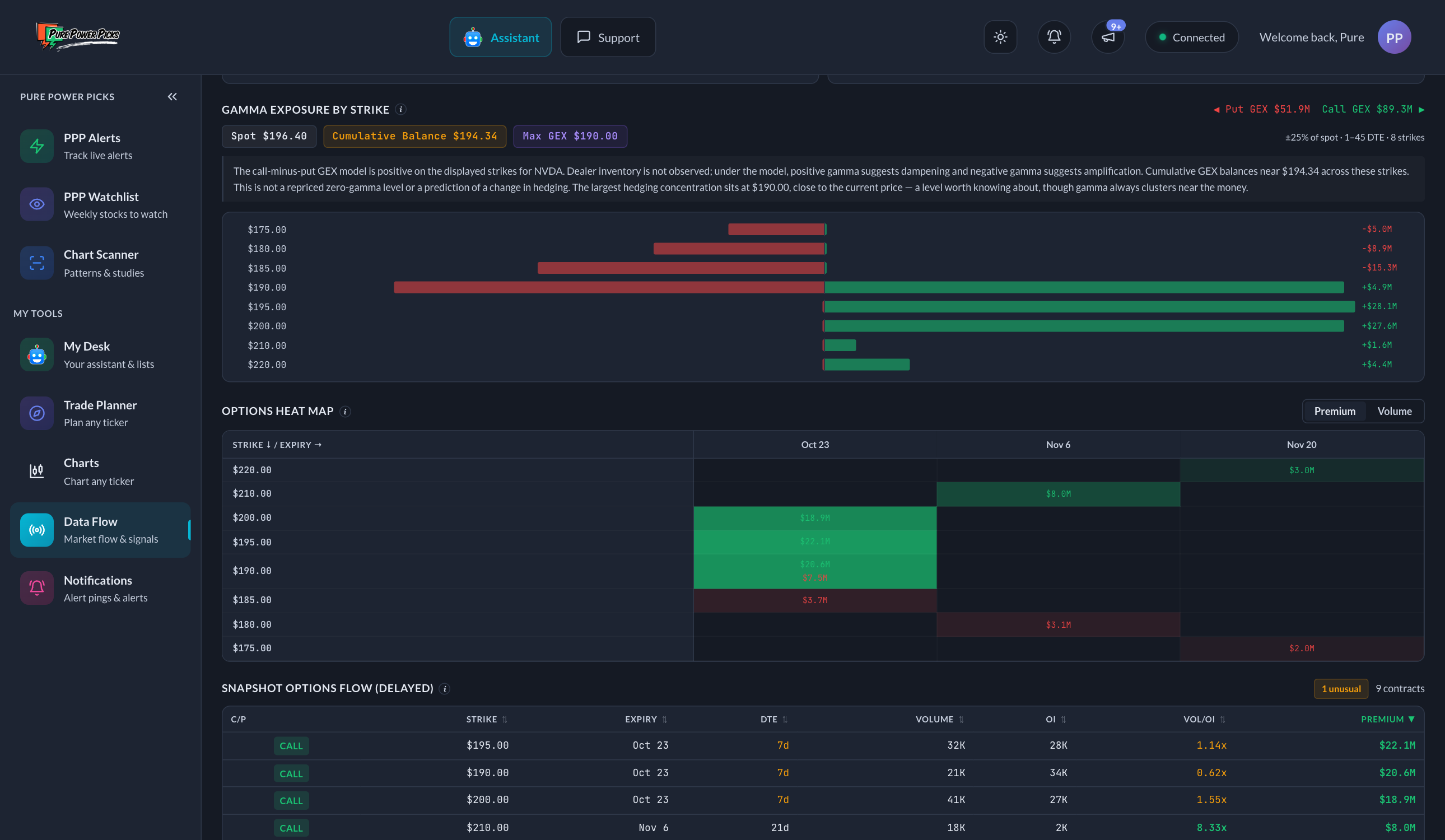Click the $3.7M cell at $185.00 strike
The width and height of the screenshot is (1445, 840).
click(815, 601)
